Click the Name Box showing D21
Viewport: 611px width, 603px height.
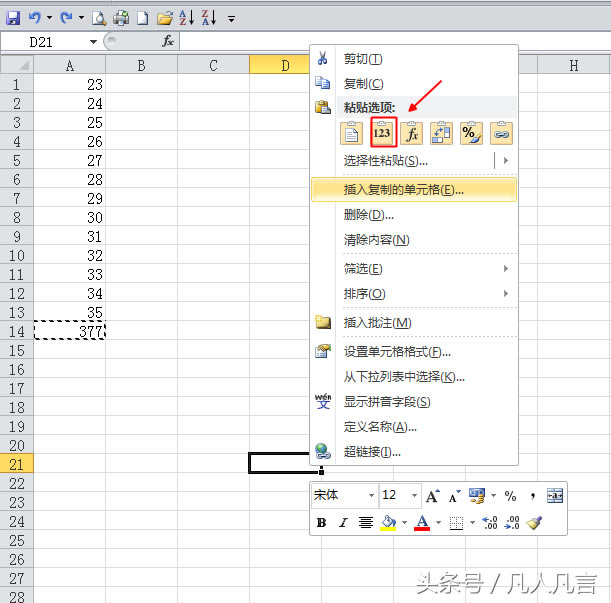pos(46,41)
